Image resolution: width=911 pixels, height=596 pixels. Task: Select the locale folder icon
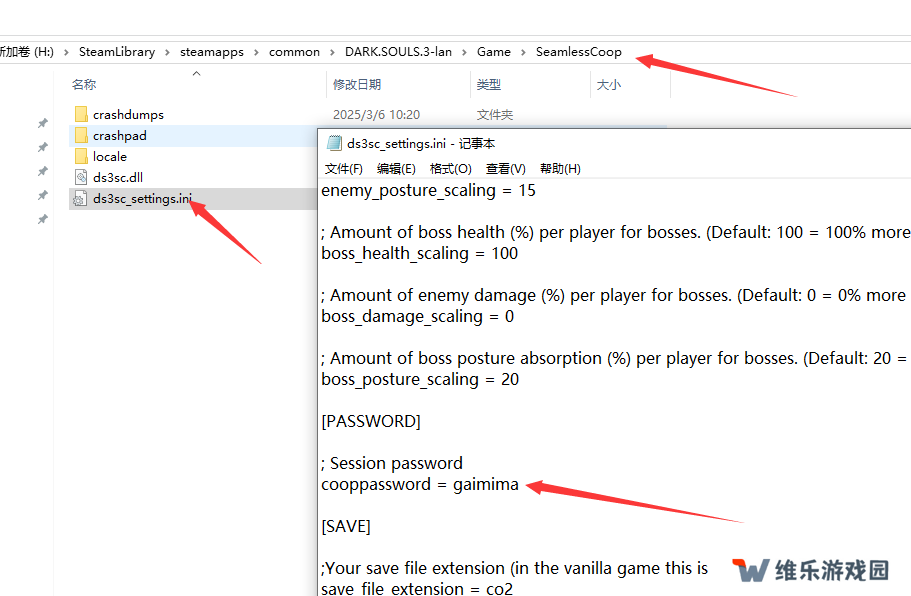pyautogui.click(x=81, y=156)
